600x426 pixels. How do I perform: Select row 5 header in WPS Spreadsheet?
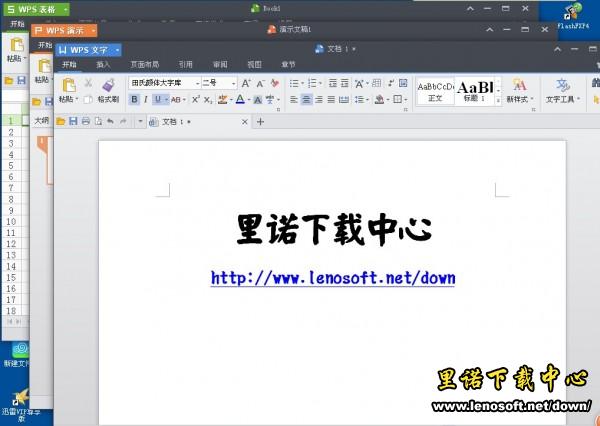click(11, 166)
